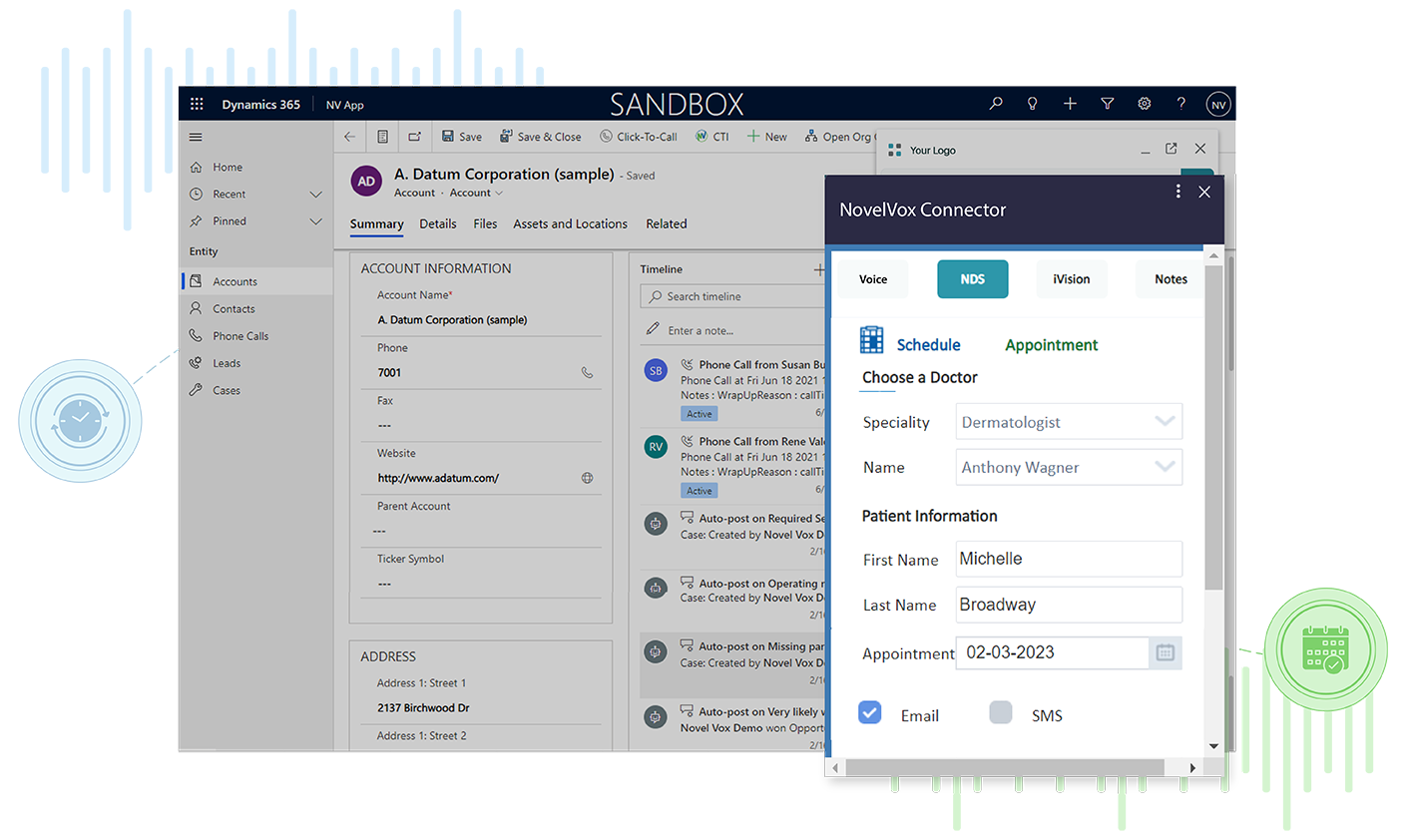This screenshot has width=1414, height=840.
Task: Switch to the Summary tab
Action: (x=376, y=224)
